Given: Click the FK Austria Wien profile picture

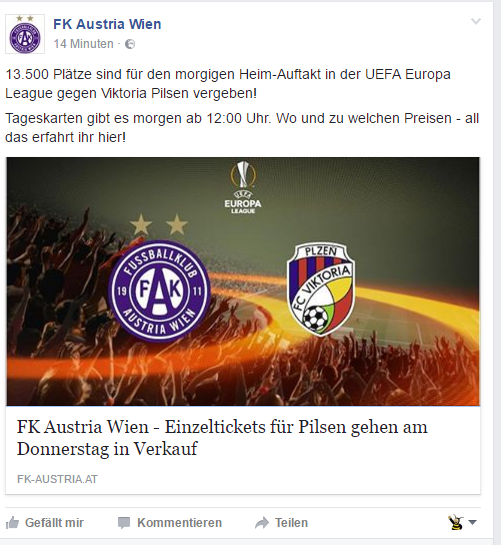Looking at the screenshot, I should [25, 34].
